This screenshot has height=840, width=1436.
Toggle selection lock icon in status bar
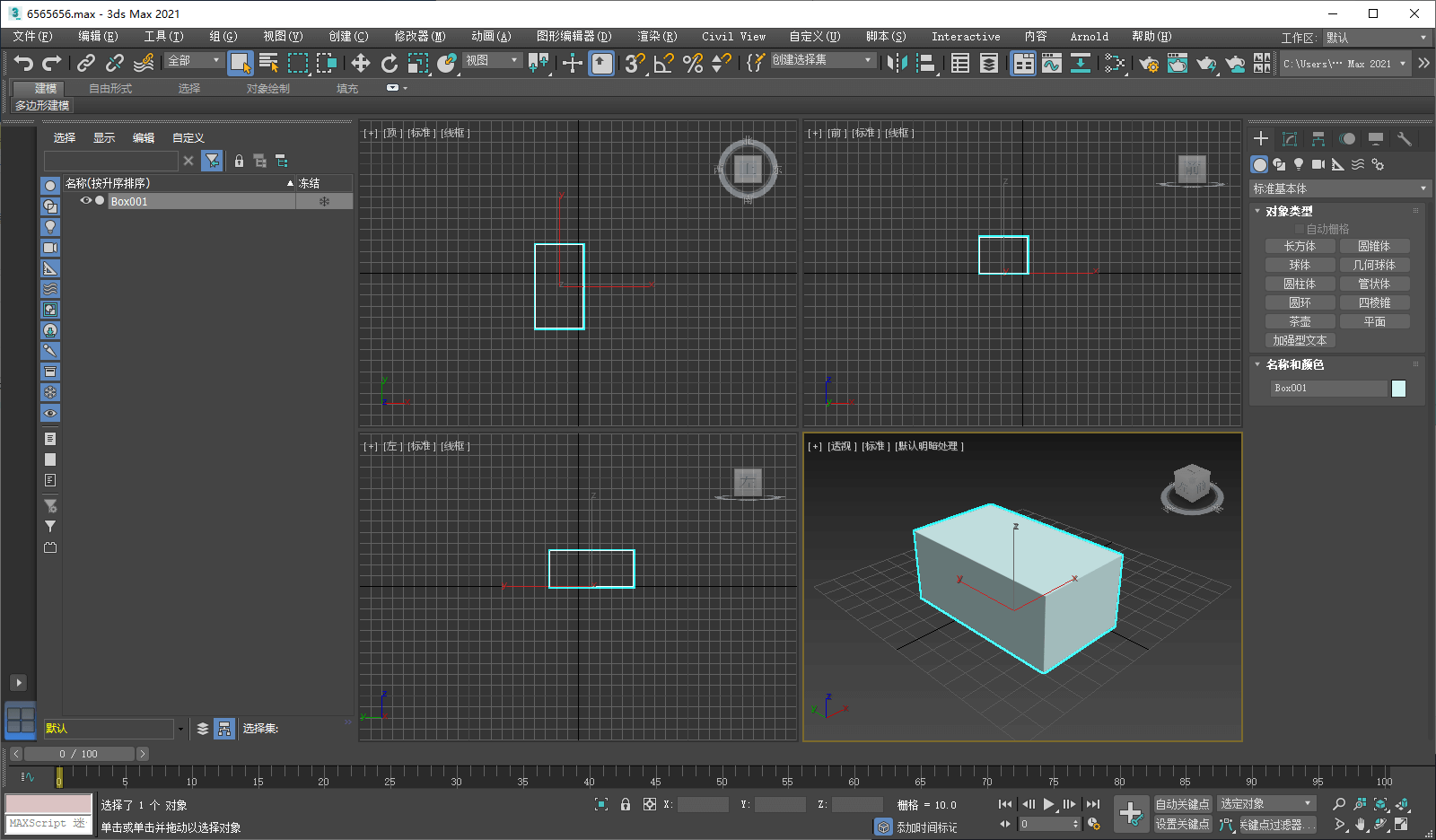[626, 804]
